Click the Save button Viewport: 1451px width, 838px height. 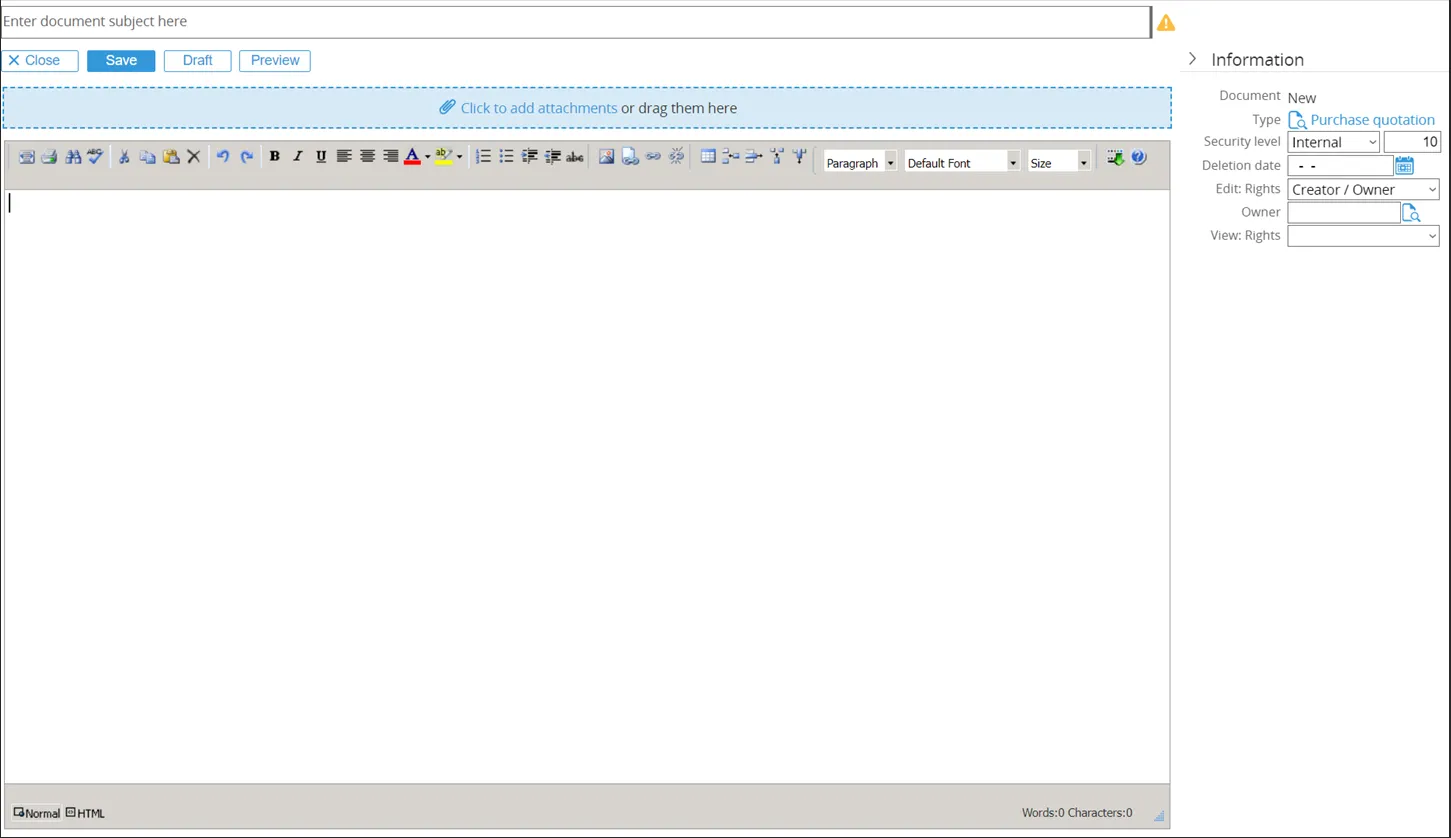[x=121, y=61]
